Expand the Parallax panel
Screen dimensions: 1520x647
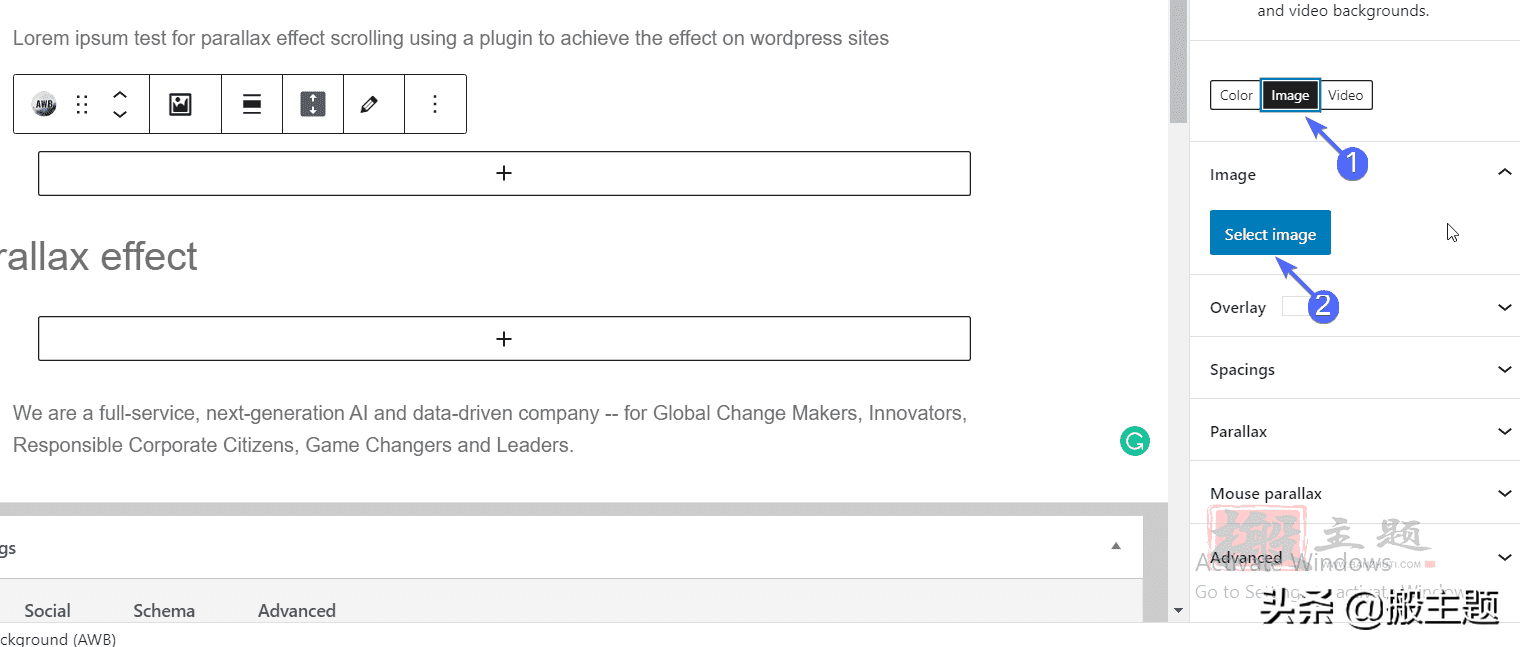click(x=1355, y=431)
